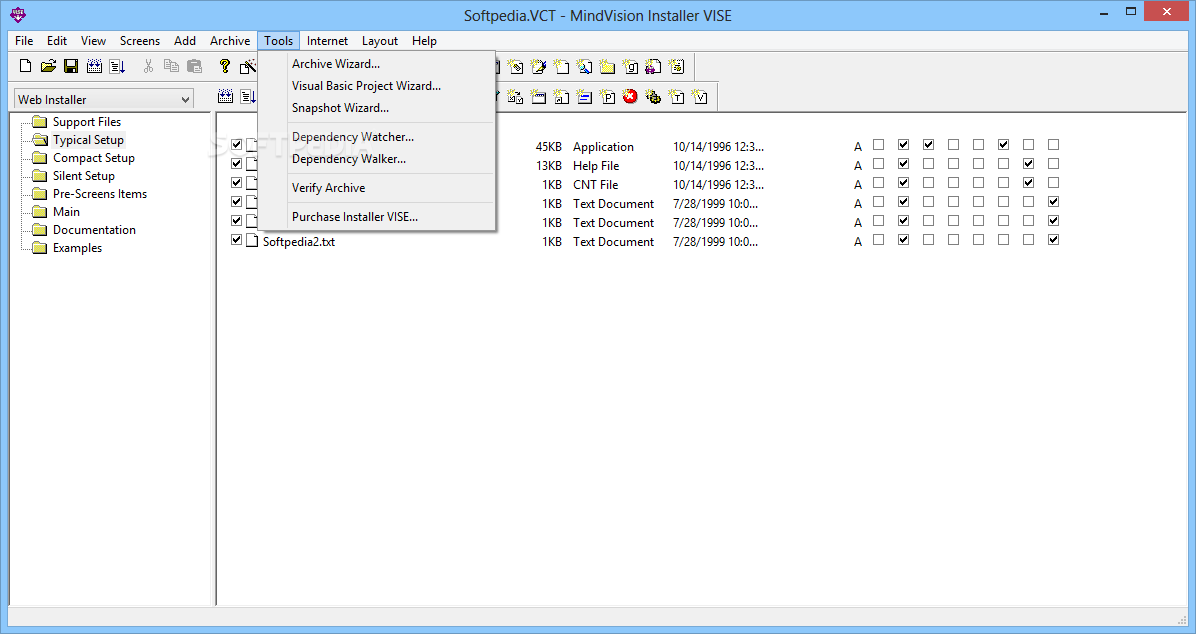
Task: Click the new item icon labeled T
Action: pos(677,96)
